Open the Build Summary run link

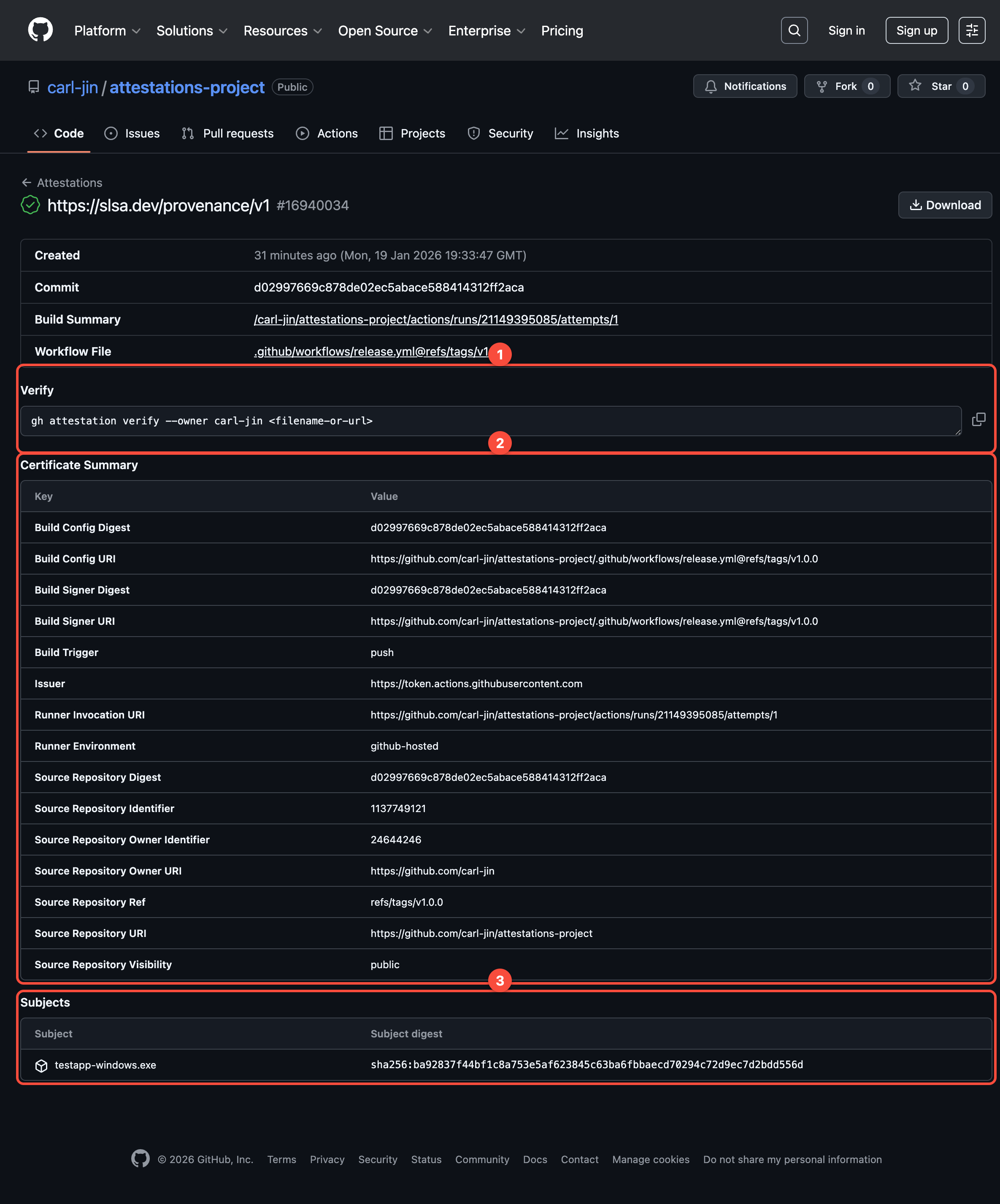(436, 319)
